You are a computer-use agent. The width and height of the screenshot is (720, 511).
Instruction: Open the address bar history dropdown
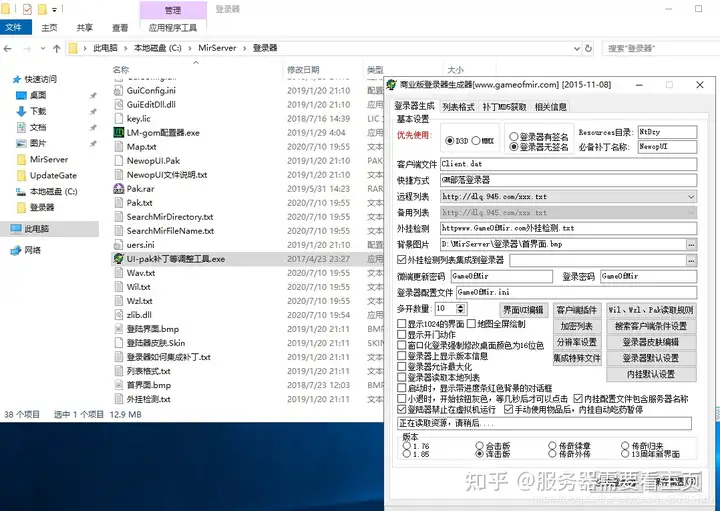click(577, 48)
